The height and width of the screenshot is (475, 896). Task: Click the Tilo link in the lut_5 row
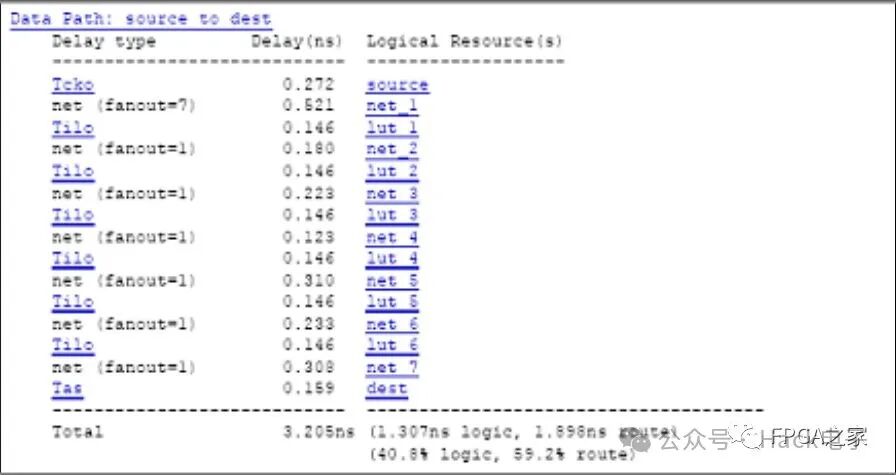click(x=73, y=302)
